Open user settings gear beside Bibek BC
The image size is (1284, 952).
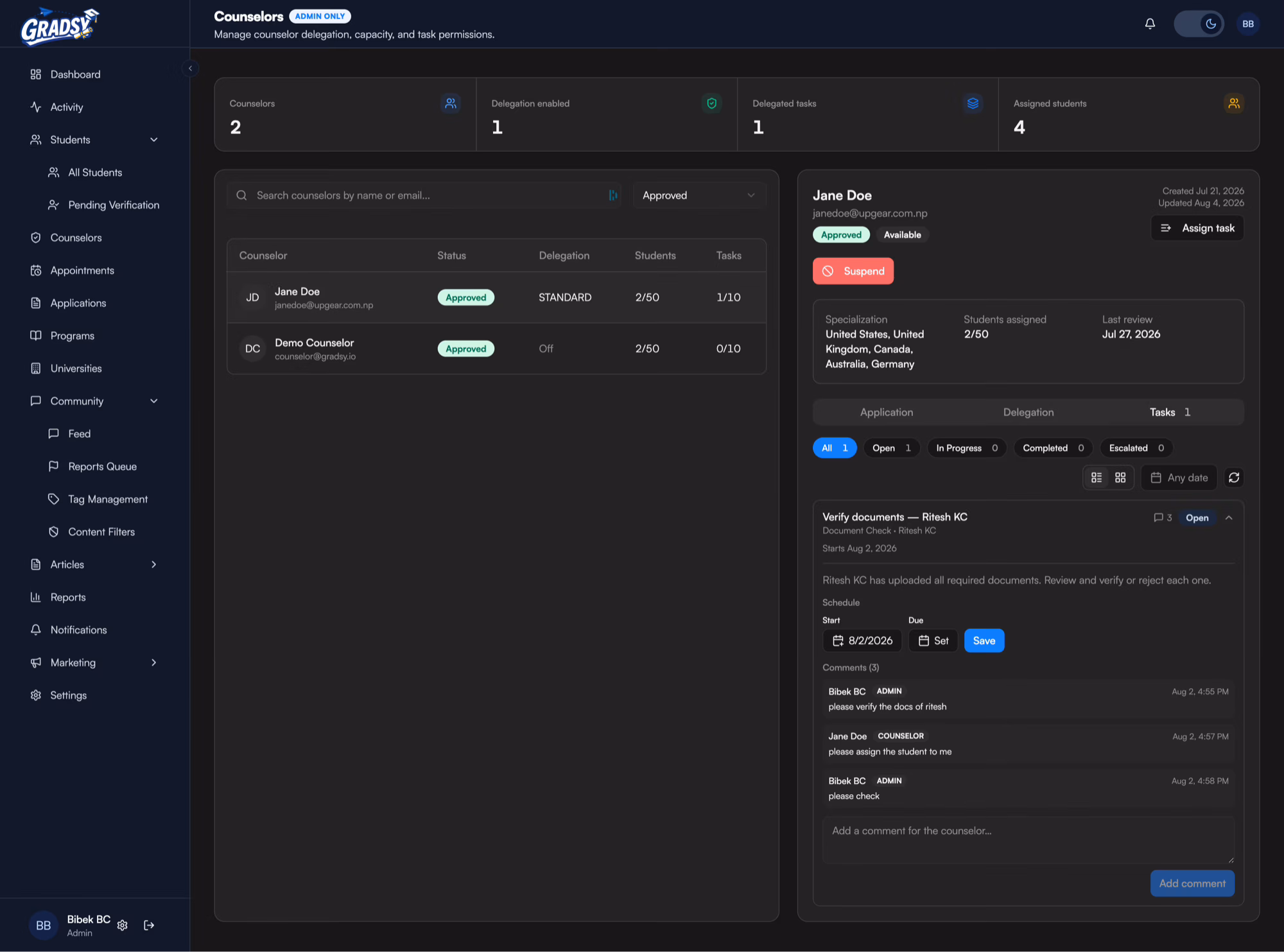pyautogui.click(x=123, y=925)
